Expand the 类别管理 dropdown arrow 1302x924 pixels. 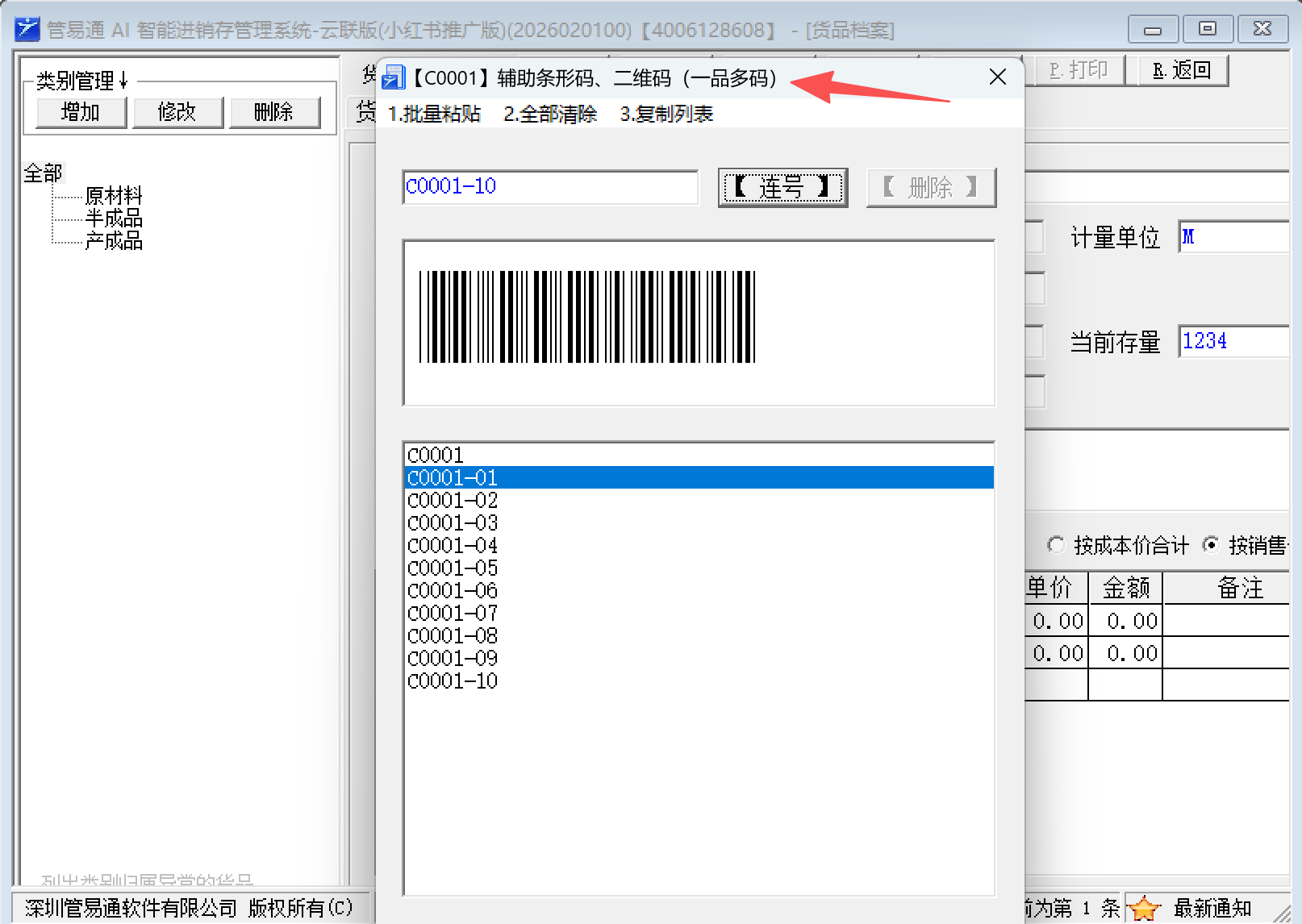point(123,81)
